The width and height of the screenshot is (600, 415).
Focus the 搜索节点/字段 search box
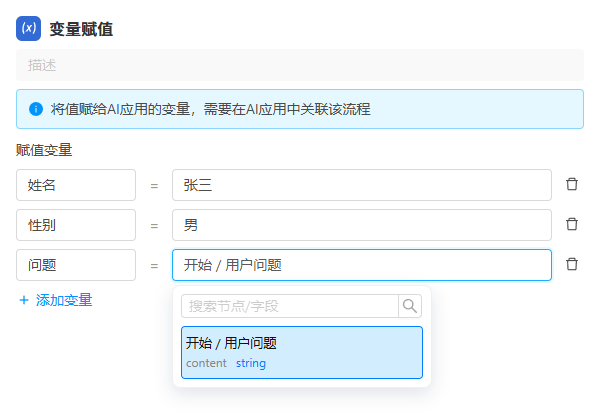pyautogui.click(x=289, y=306)
